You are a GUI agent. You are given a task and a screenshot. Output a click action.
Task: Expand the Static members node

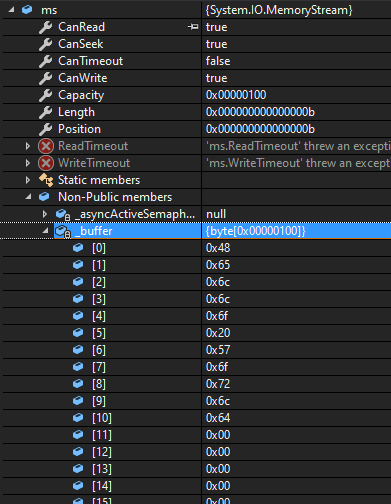coord(28,180)
